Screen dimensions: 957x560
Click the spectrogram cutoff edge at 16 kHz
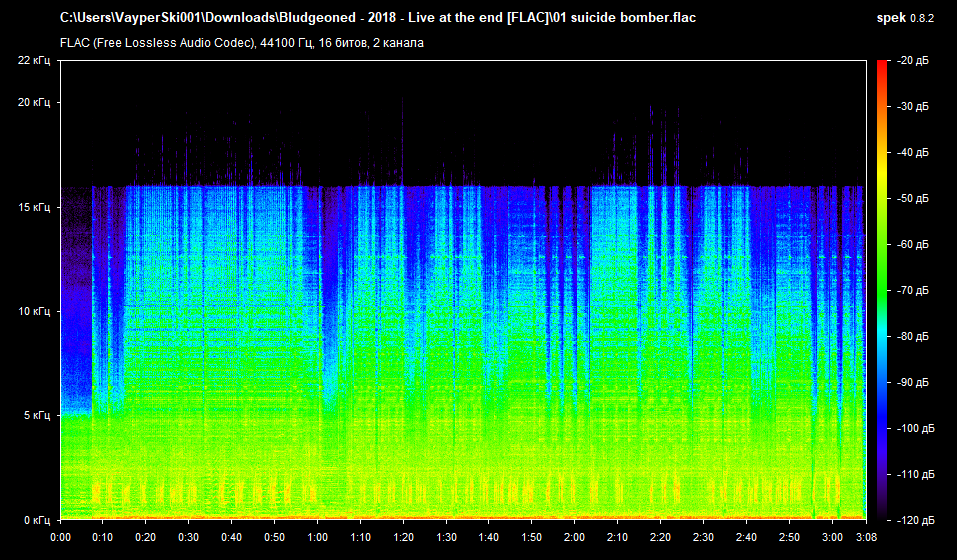464,186
